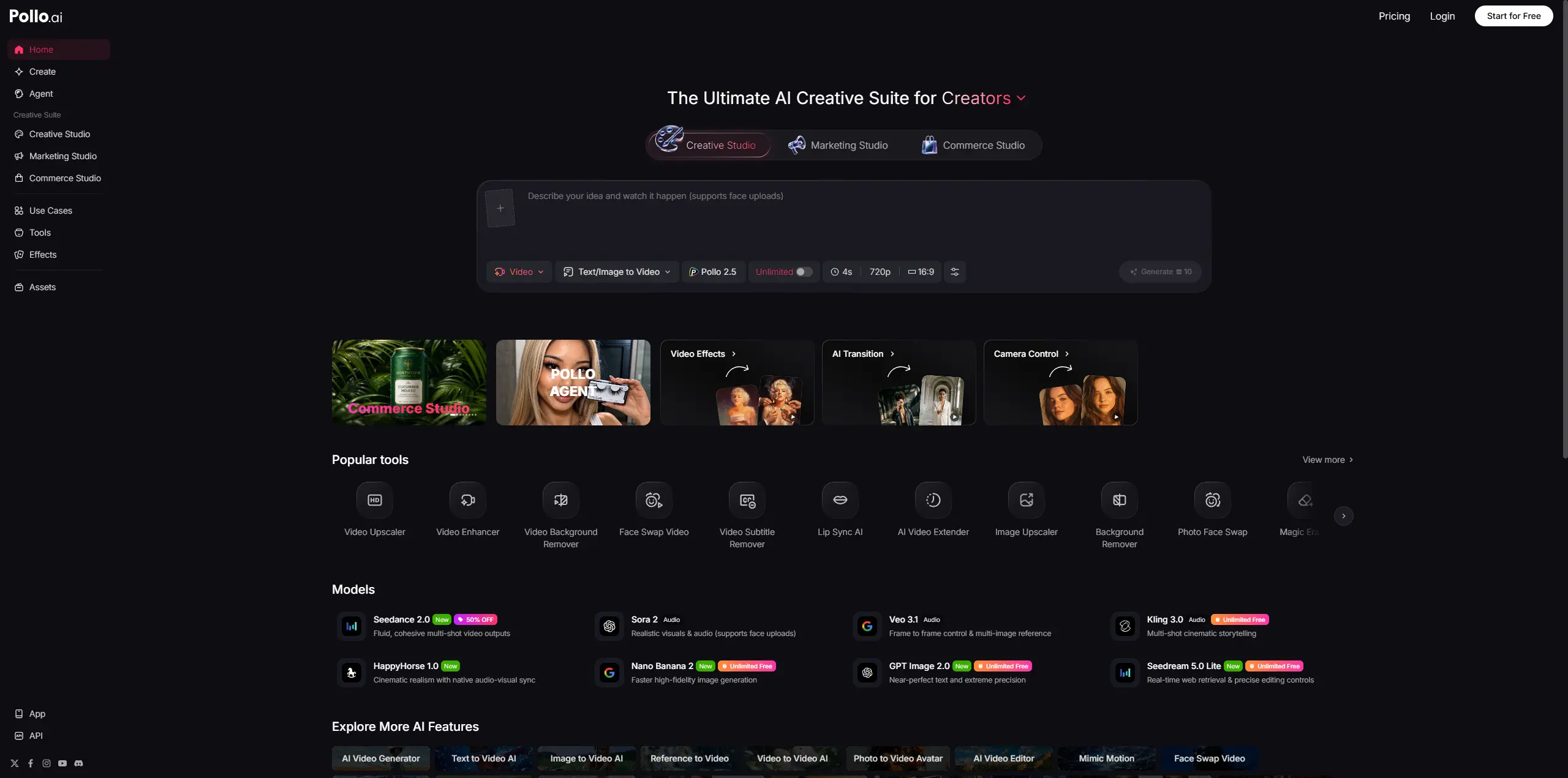Expand the Text/Image to Video dropdown

[x=617, y=272]
